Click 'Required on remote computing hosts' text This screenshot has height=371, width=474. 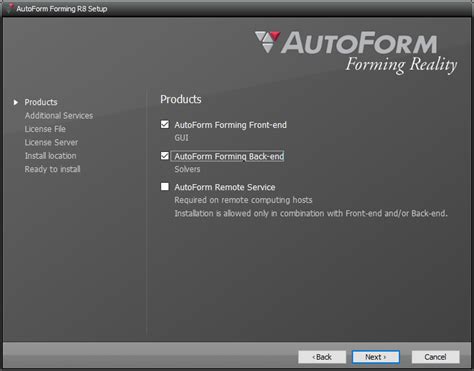[243, 200]
